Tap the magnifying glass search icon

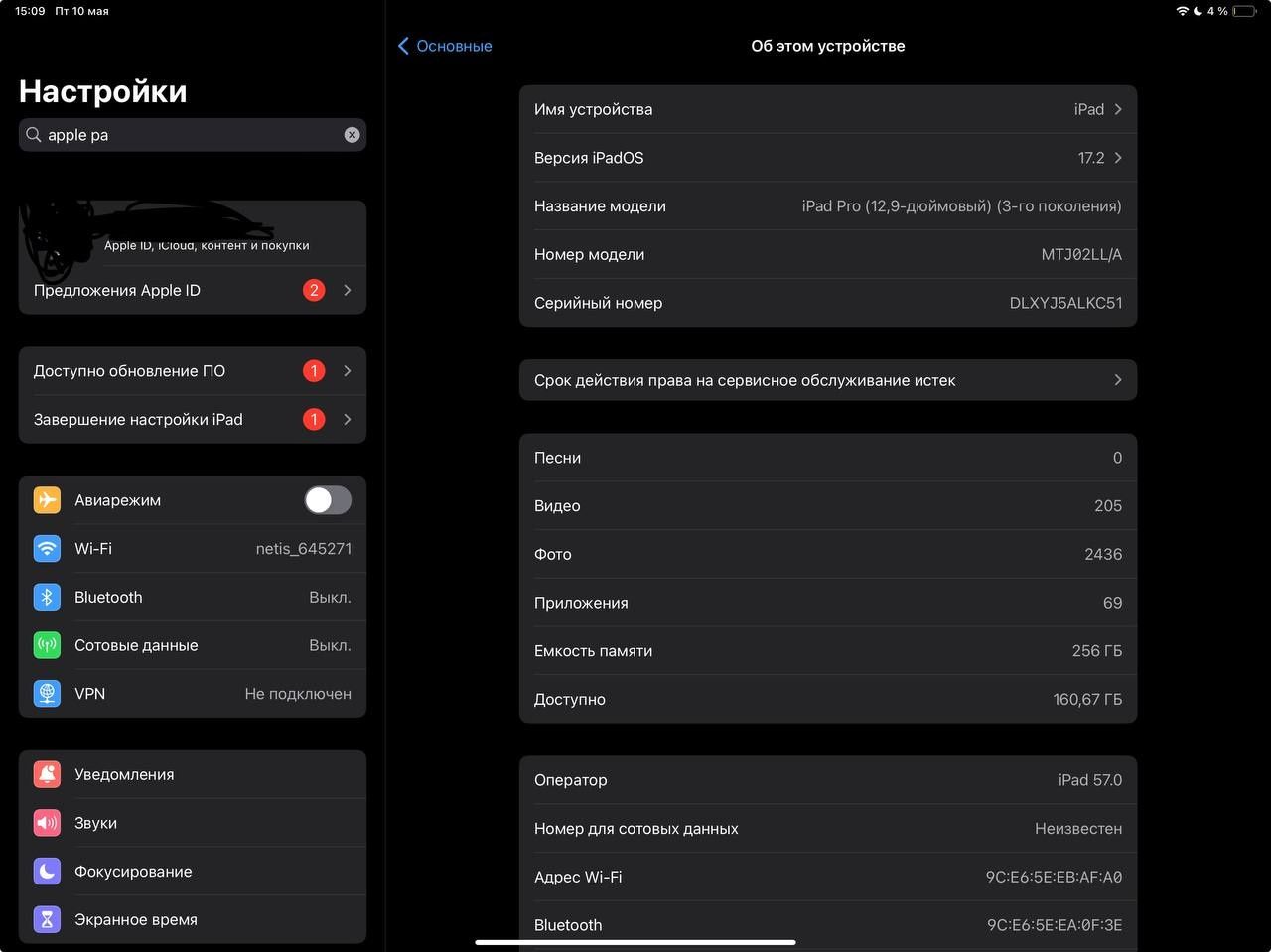[34, 135]
